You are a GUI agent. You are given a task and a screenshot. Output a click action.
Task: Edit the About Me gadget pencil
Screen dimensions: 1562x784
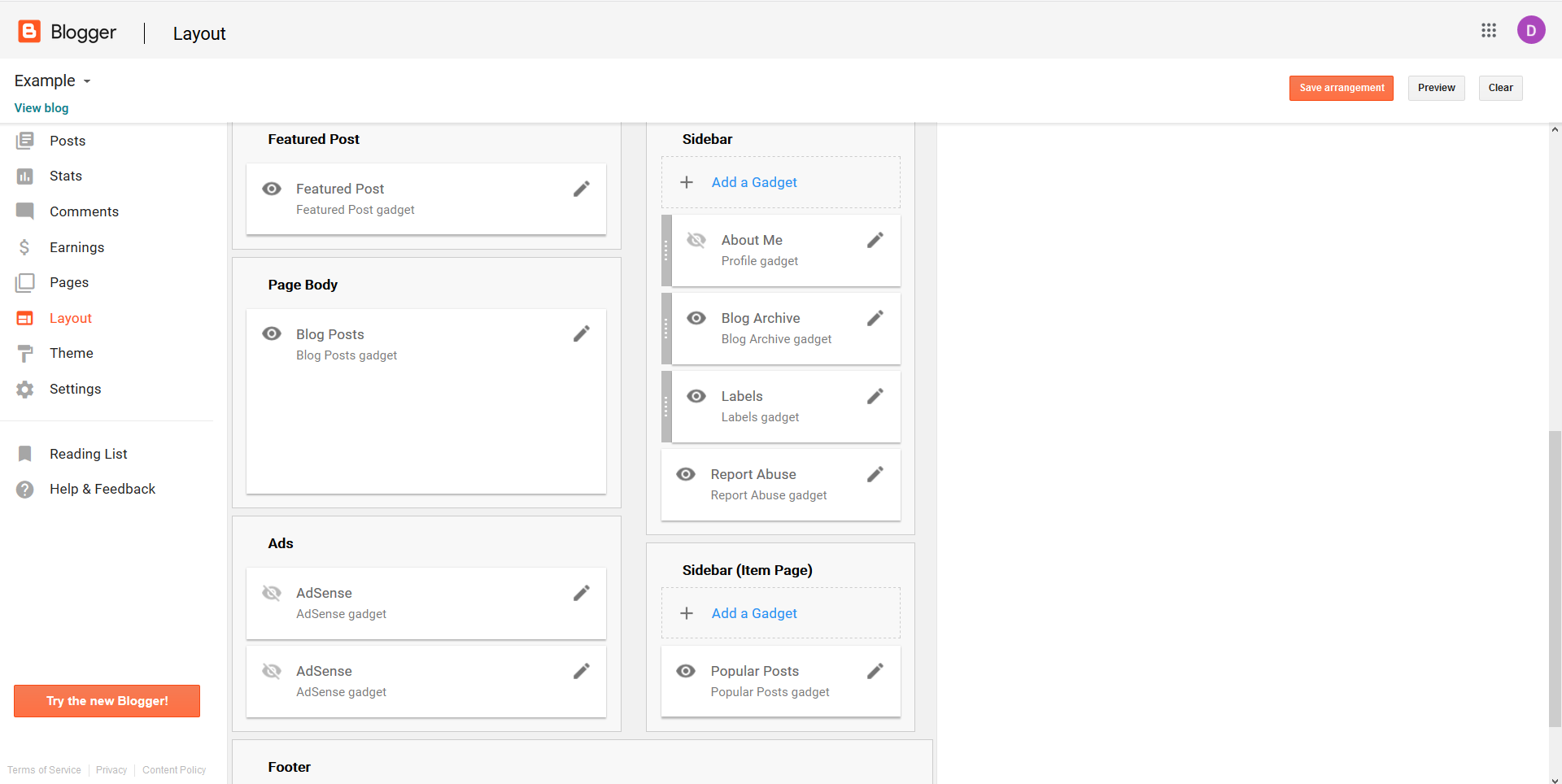click(x=875, y=240)
